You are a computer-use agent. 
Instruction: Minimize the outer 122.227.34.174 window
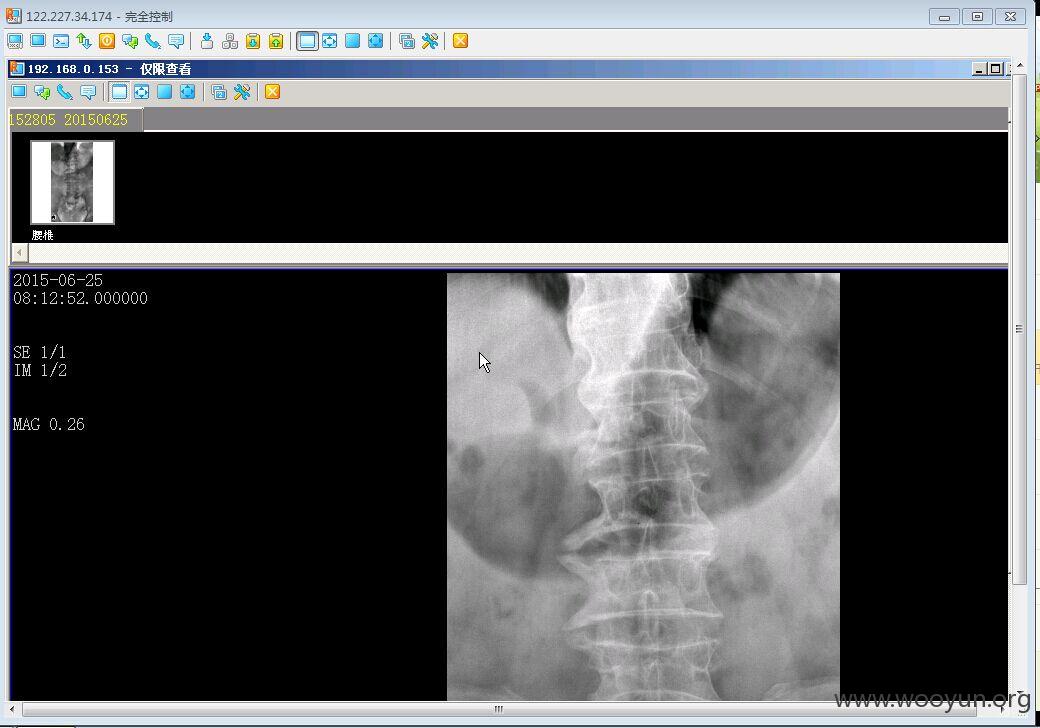[x=944, y=17]
